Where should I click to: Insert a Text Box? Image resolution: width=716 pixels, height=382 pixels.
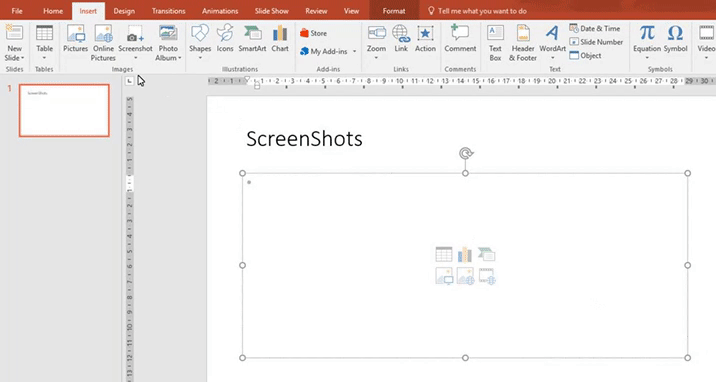[x=495, y=43]
